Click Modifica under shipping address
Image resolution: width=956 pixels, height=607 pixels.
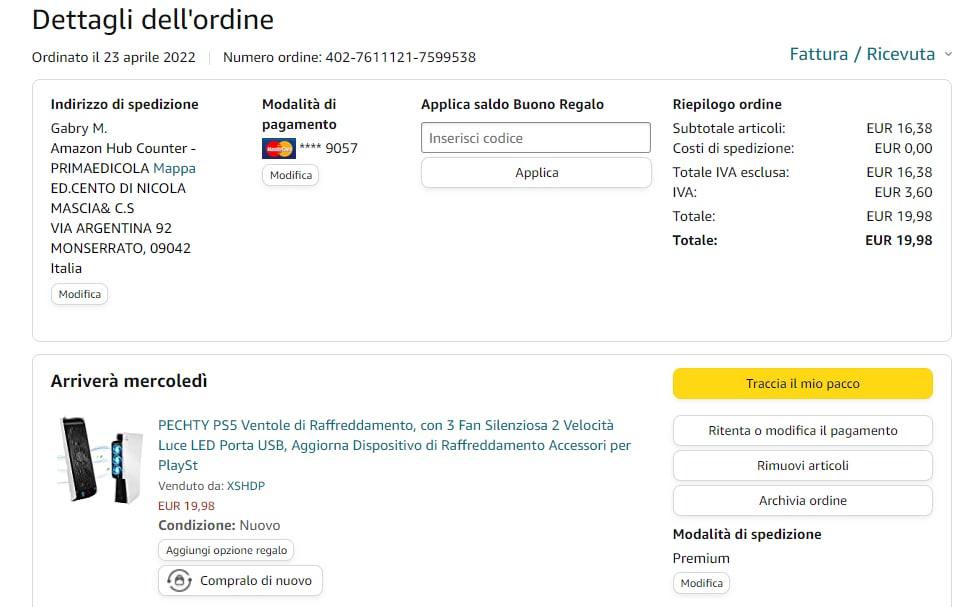pos(79,294)
